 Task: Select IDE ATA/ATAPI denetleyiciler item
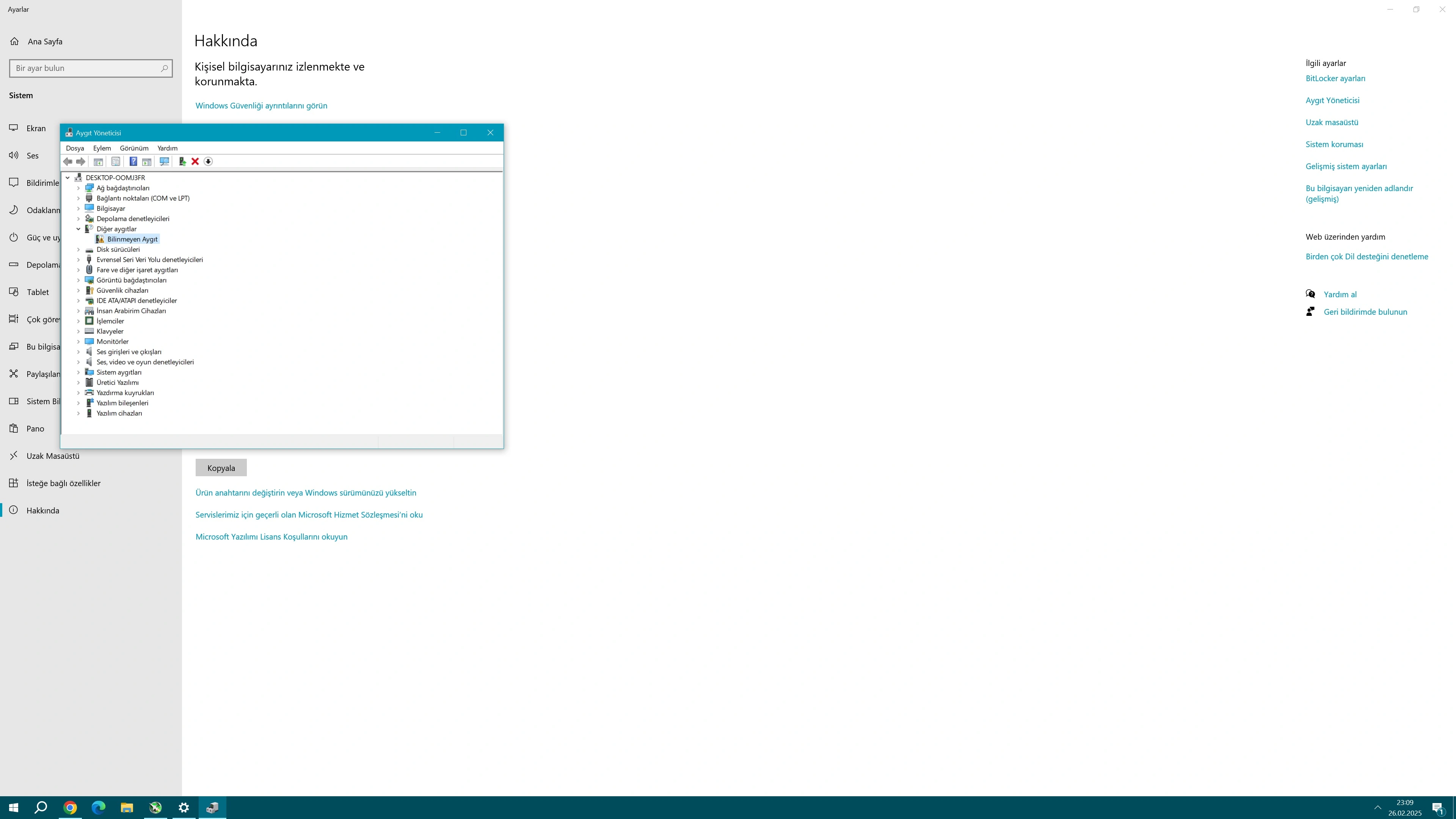(x=137, y=301)
